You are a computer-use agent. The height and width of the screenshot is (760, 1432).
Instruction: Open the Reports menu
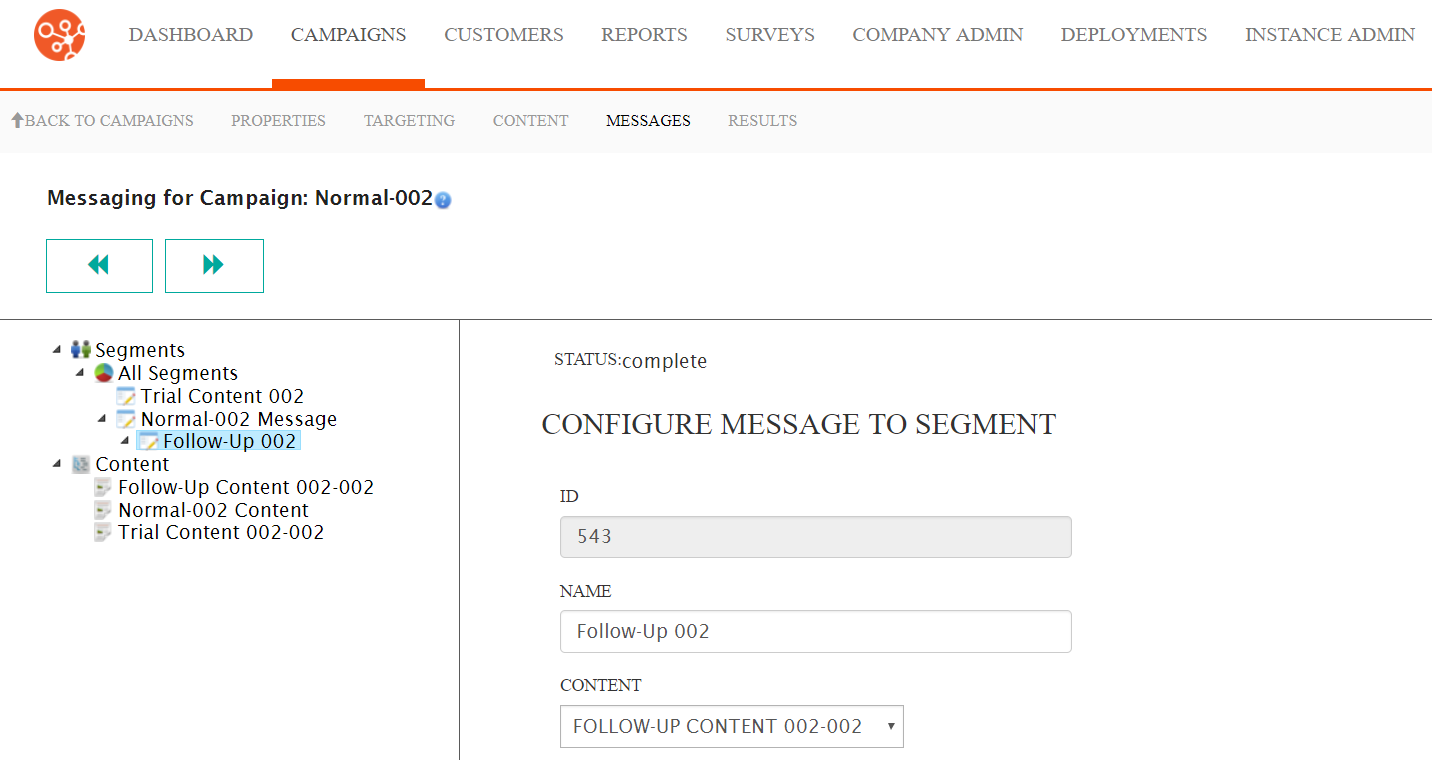pos(644,35)
